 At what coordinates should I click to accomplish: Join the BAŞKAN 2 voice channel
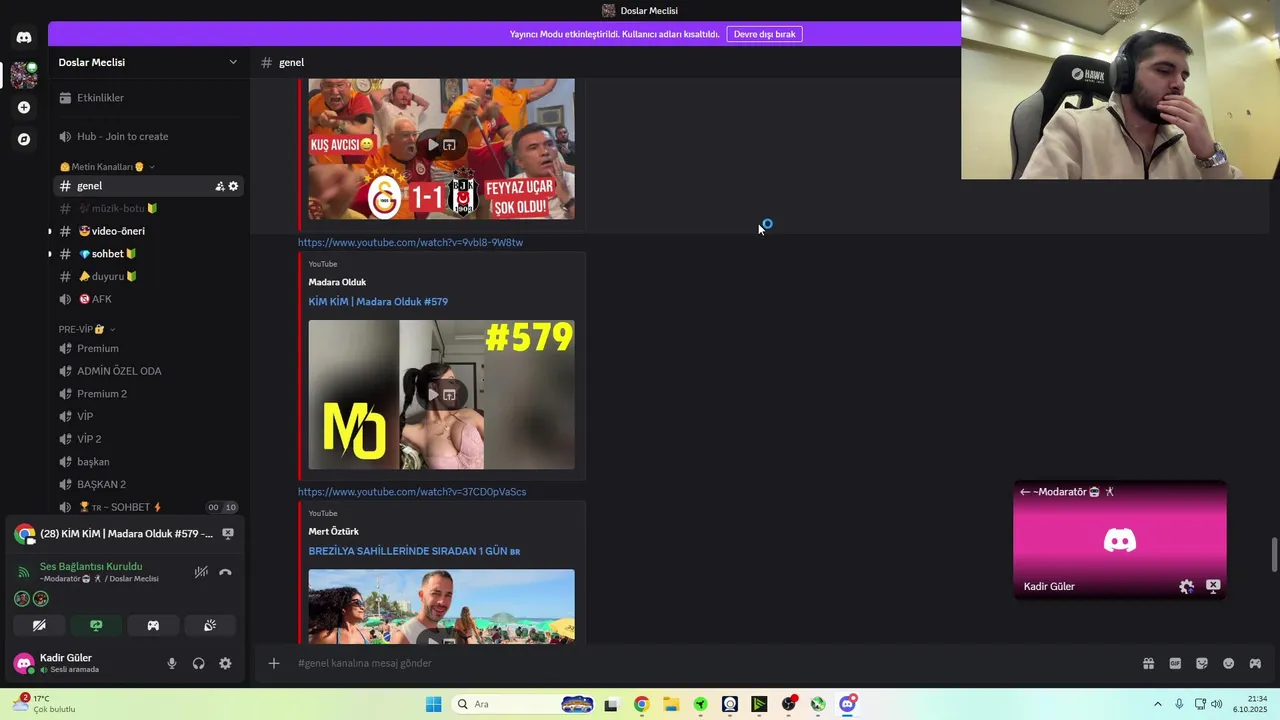point(148,484)
